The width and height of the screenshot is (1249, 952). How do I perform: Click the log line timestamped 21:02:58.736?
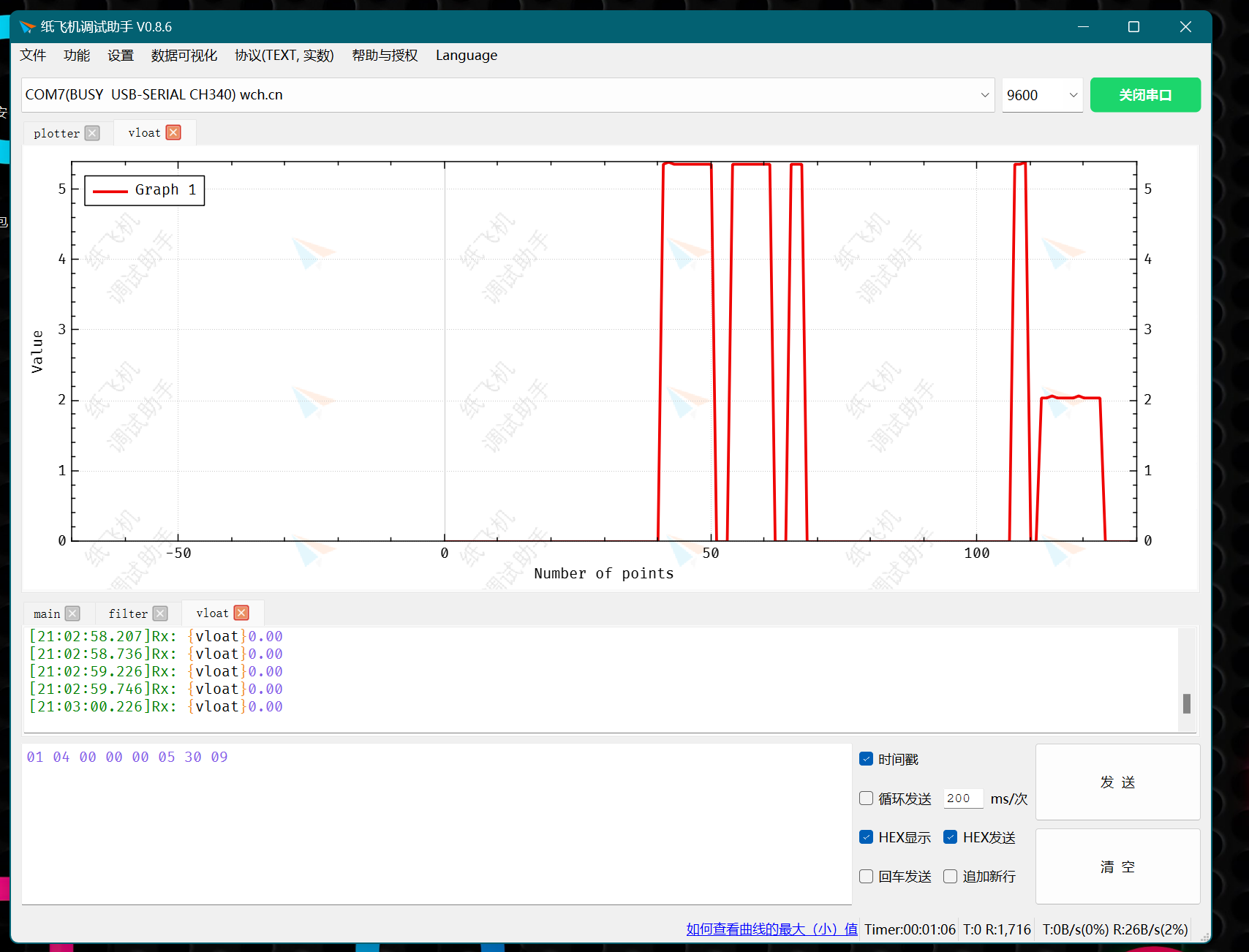click(x=156, y=654)
